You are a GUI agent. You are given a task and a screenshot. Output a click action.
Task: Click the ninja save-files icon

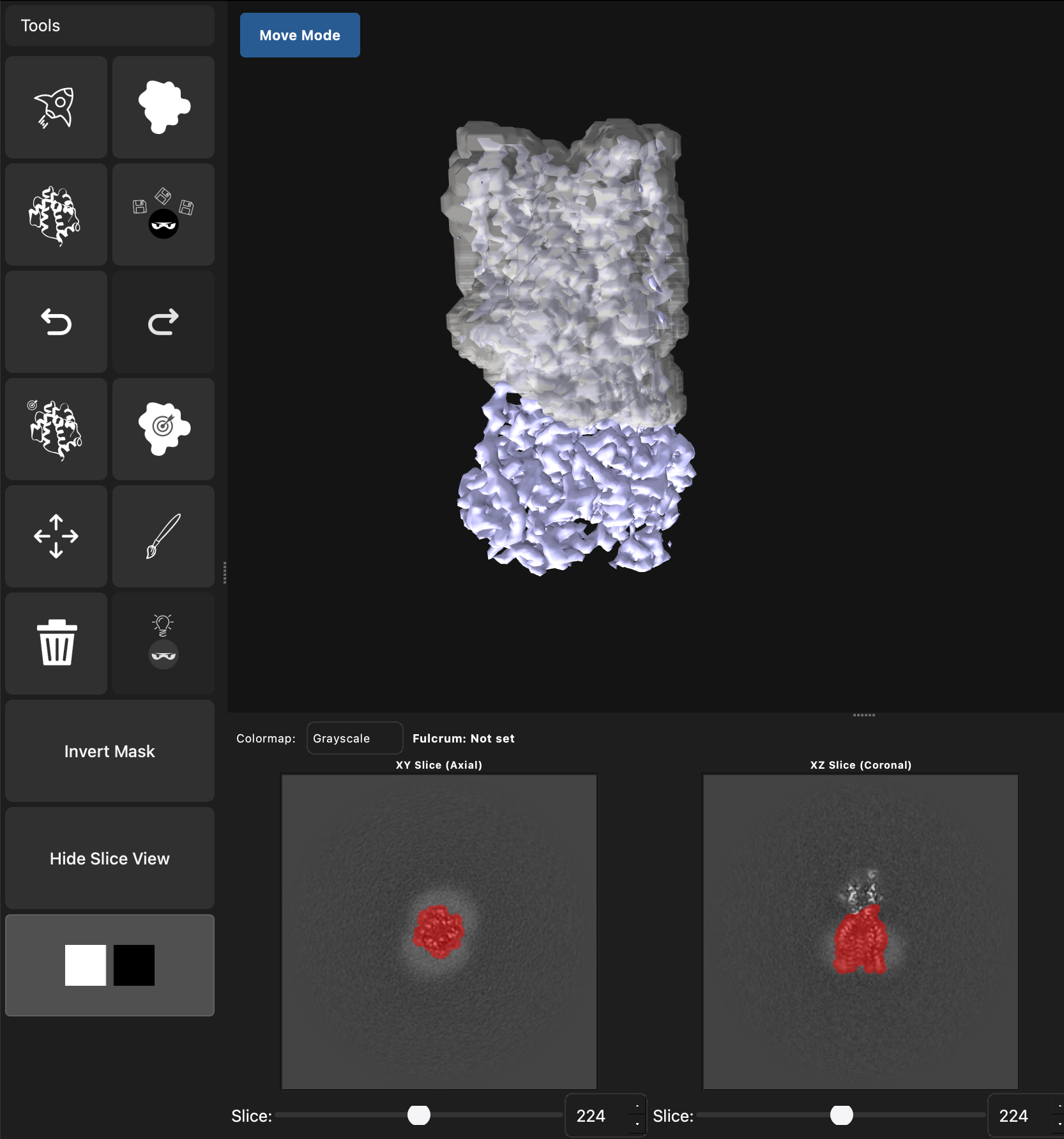click(x=163, y=215)
